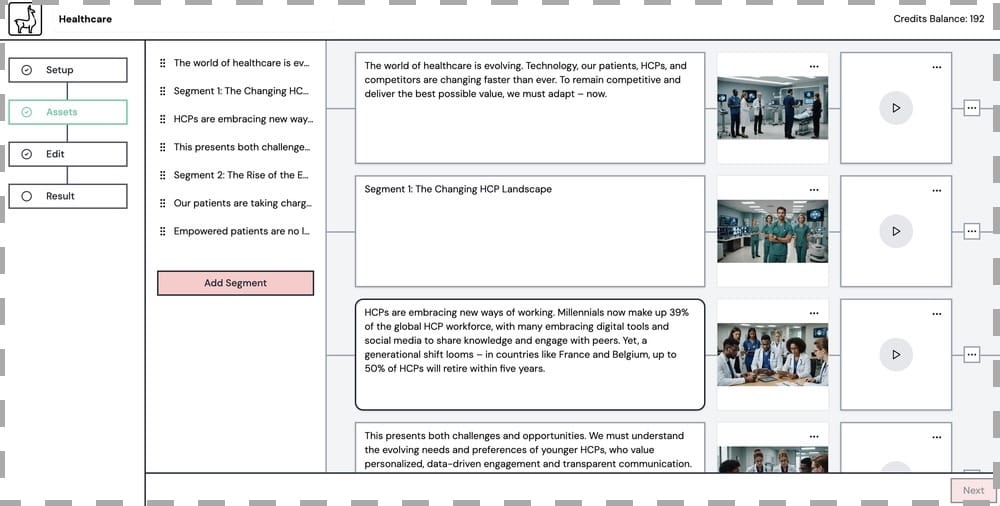Edit 'The world of healthcare is evolving' text box
The image size is (1000, 506).
point(530,108)
